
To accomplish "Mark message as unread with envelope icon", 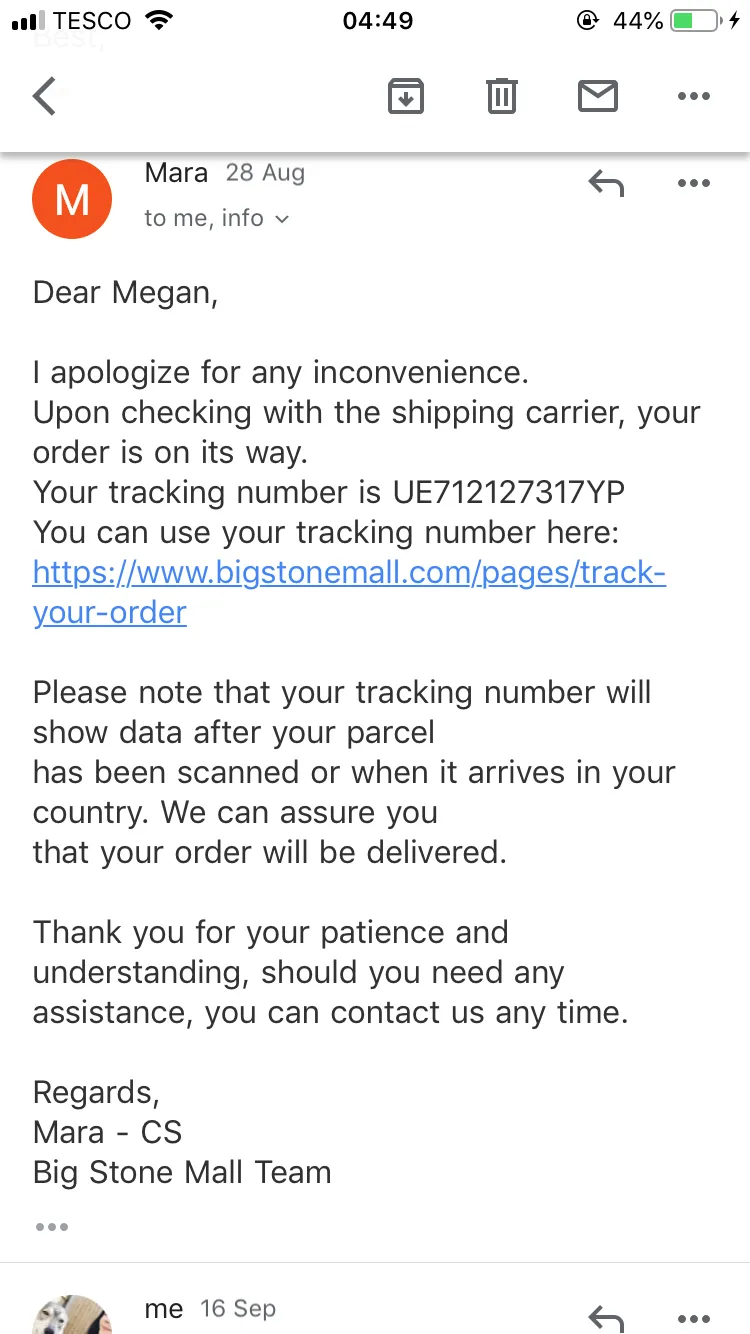I will pyautogui.click(x=598, y=97).
